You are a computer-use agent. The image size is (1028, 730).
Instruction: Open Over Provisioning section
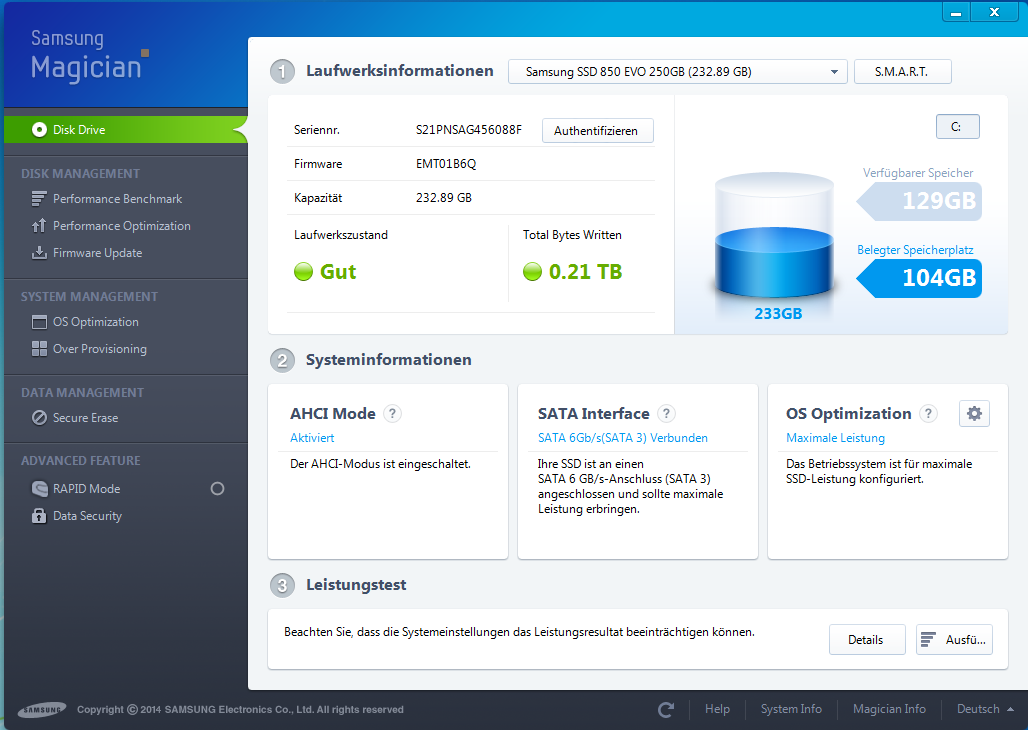point(100,349)
